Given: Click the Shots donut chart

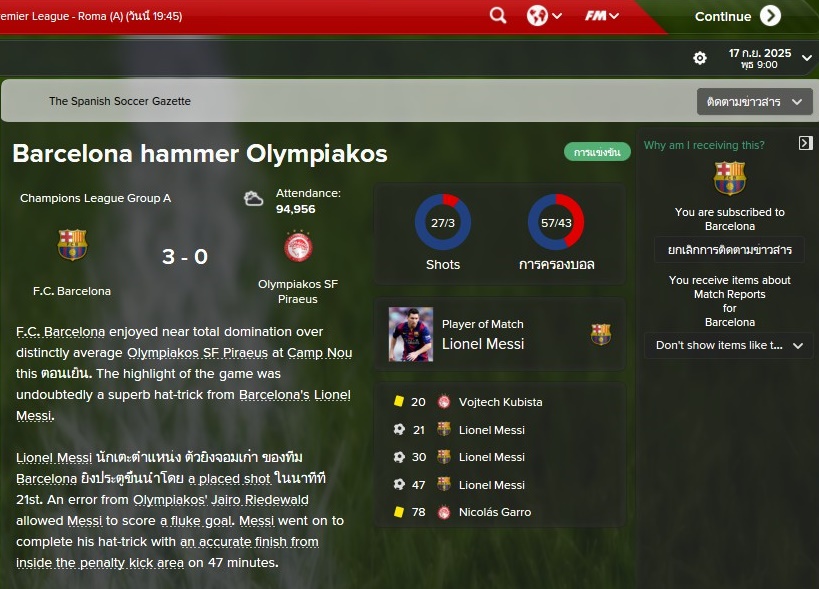Looking at the screenshot, I should coord(443,222).
